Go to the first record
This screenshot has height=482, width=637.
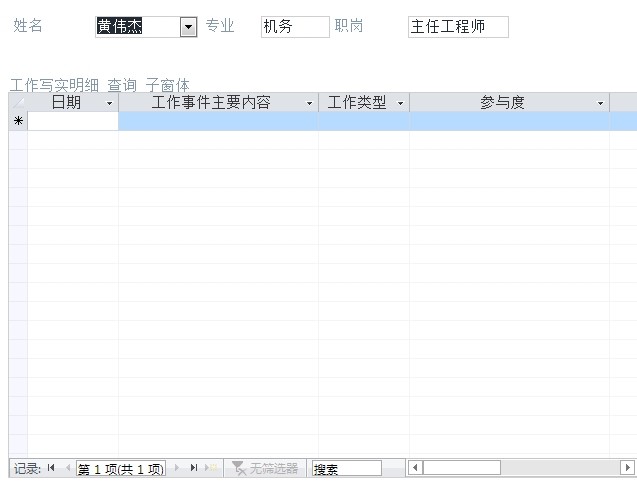tap(51, 468)
